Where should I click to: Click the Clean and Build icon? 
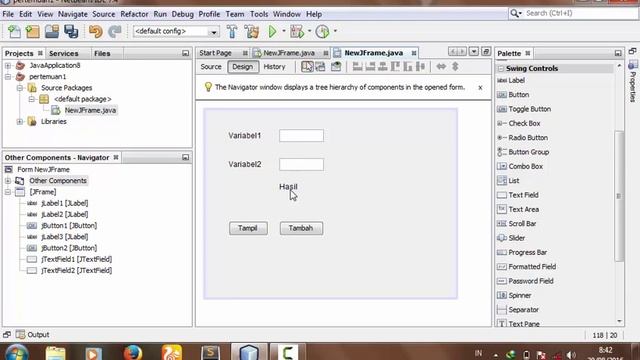point(252,31)
